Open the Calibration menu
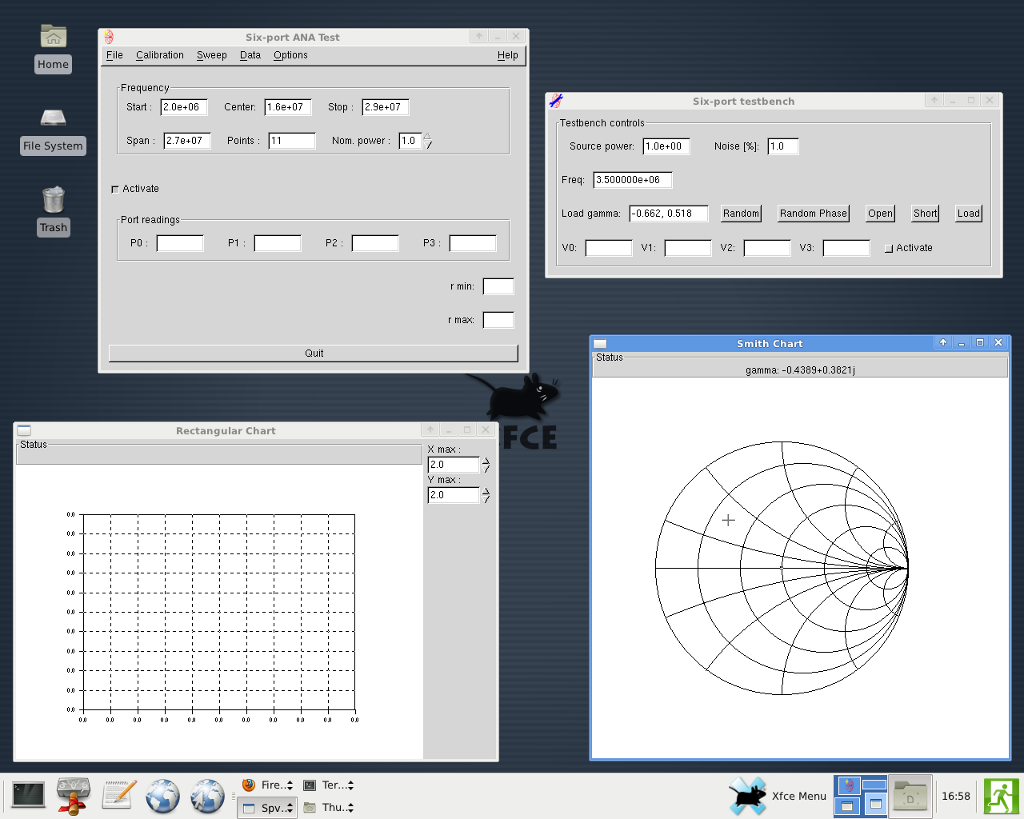The width and height of the screenshot is (1024, 819). tap(160, 55)
